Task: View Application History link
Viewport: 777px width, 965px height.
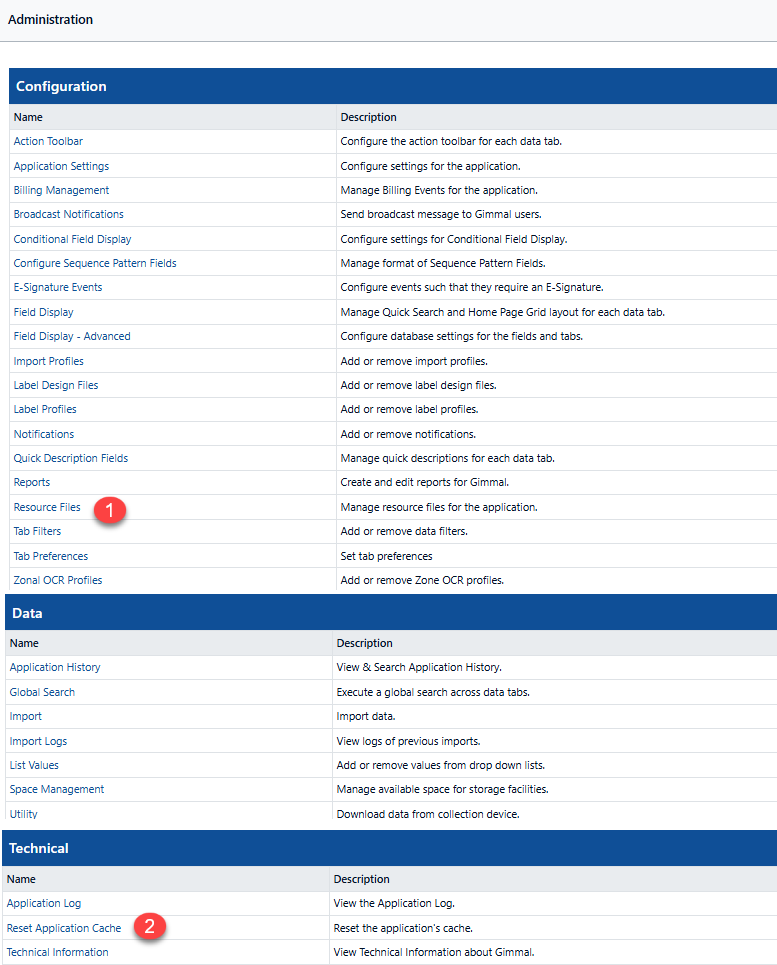Action: [55, 667]
